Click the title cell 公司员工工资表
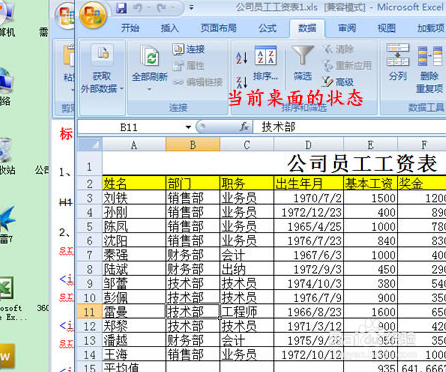This screenshot has height=372, width=446. click(362, 164)
